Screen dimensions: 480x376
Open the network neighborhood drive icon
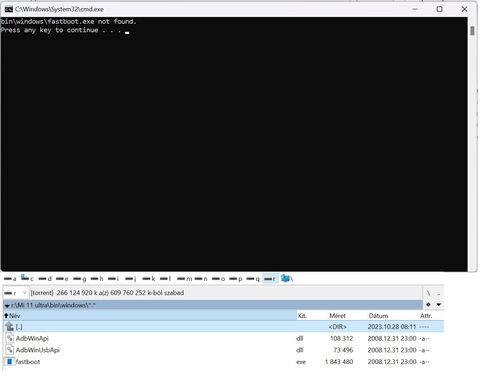pos(287,278)
